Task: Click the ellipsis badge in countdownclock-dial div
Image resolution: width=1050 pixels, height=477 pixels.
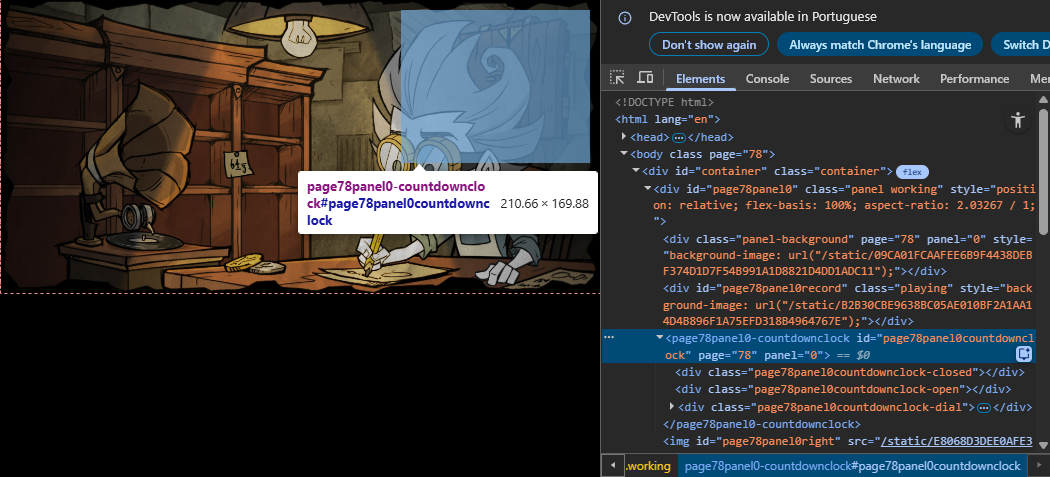Action: [x=983, y=407]
